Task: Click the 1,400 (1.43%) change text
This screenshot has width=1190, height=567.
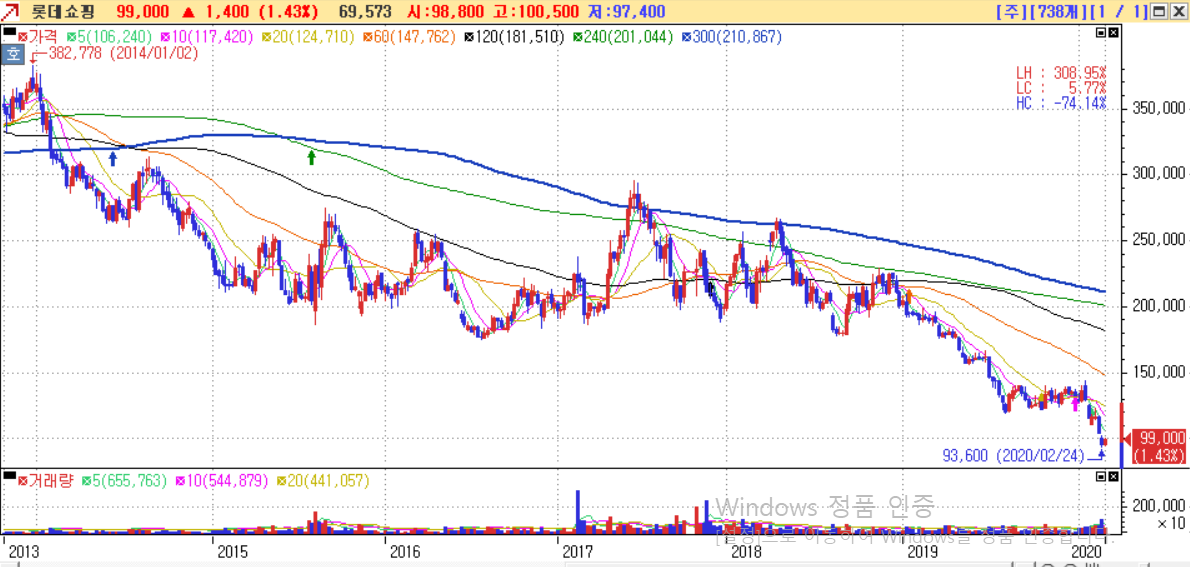Action: [261, 11]
